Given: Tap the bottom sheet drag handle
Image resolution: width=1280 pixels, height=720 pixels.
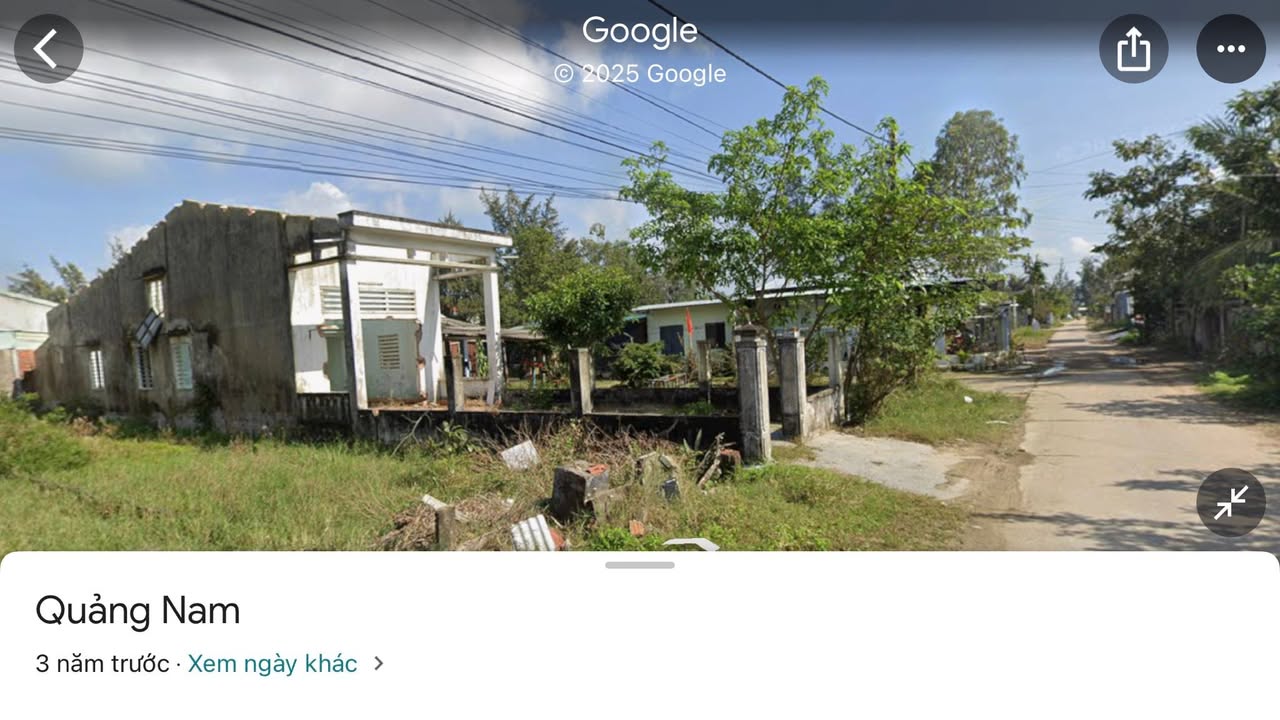Looking at the screenshot, I should pos(640,565).
